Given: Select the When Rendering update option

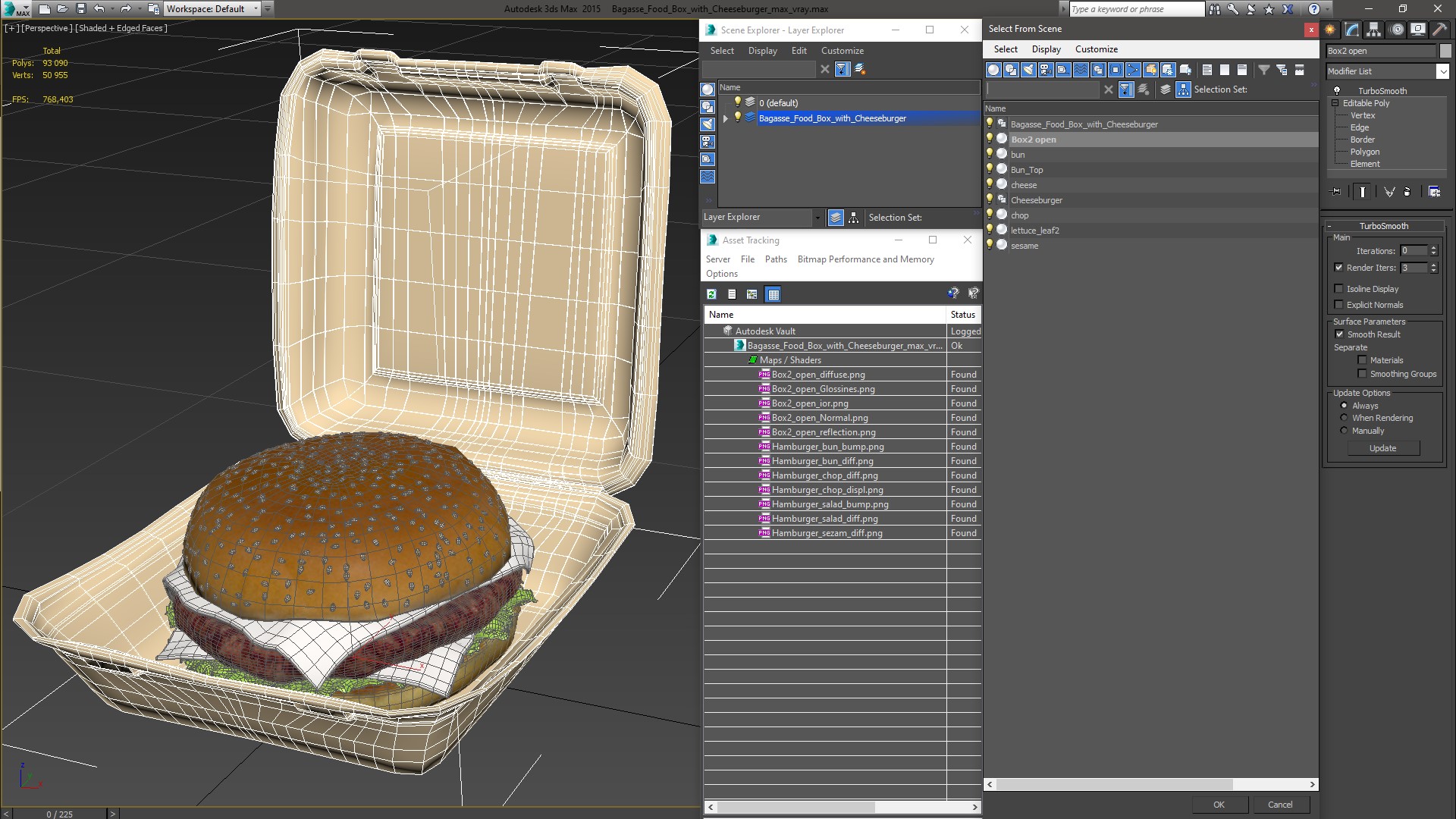Looking at the screenshot, I should 1344,418.
